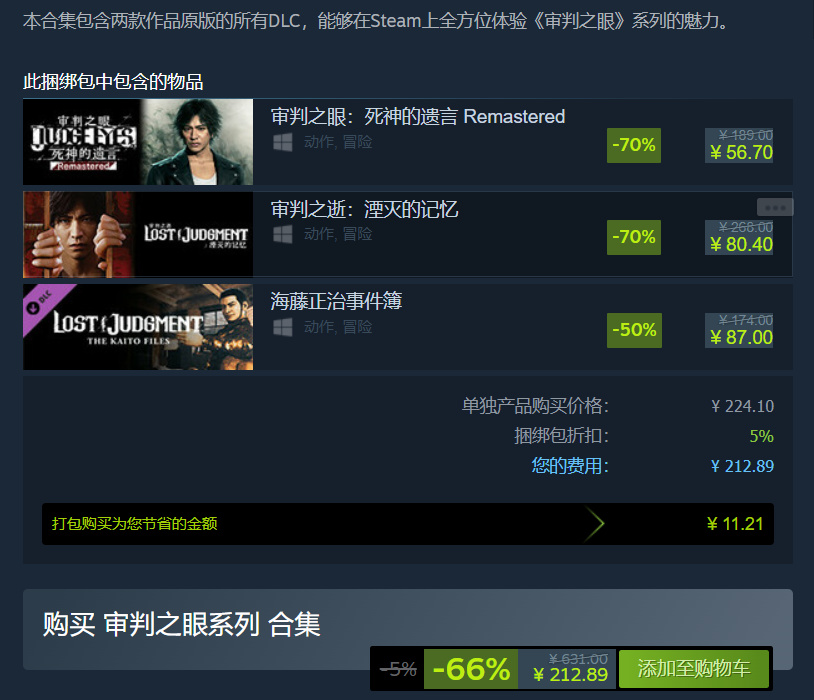Click ¥ 80.40 discounted price box
Screen dimensions: 814x700
pyautogui.click(x=739, y=237)
